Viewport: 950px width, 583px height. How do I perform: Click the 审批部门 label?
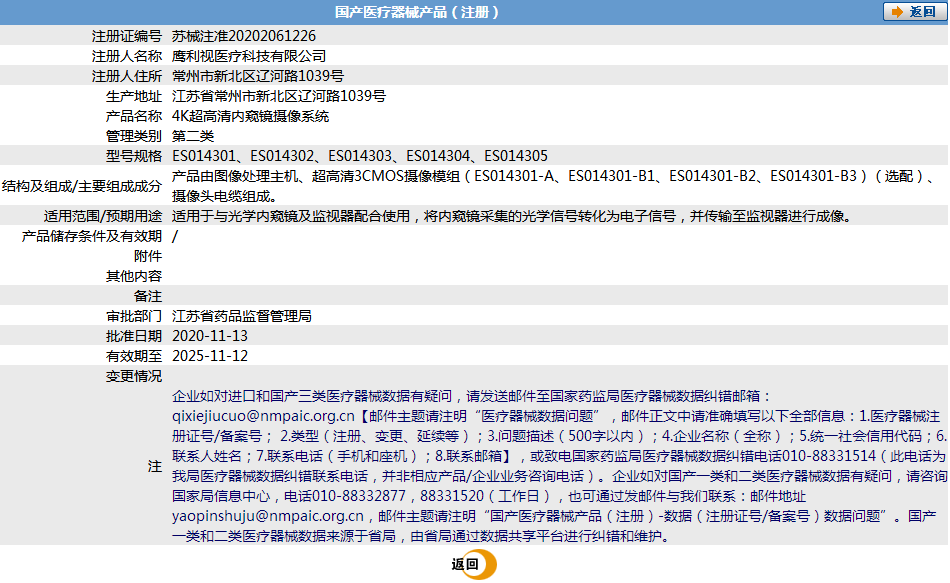134,316
